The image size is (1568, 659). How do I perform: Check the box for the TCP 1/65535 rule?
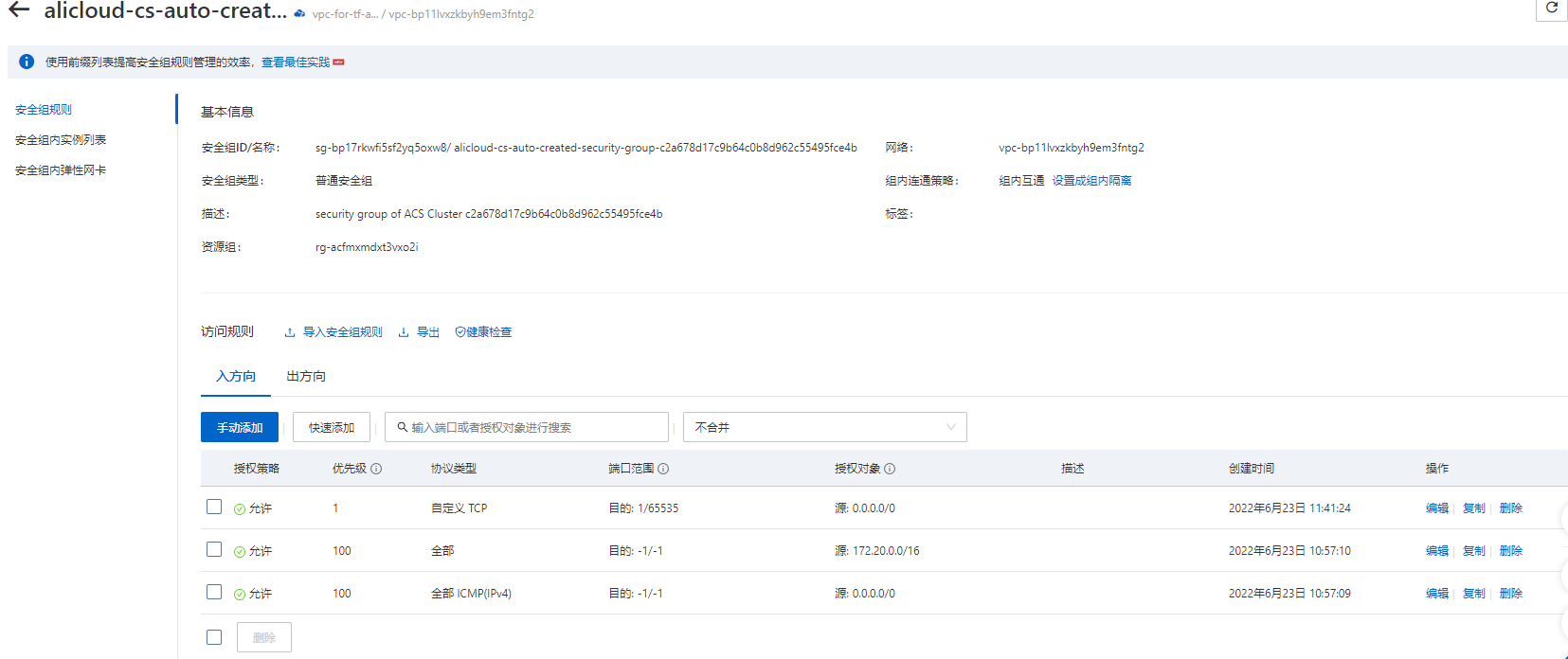[x=214, y=508]
